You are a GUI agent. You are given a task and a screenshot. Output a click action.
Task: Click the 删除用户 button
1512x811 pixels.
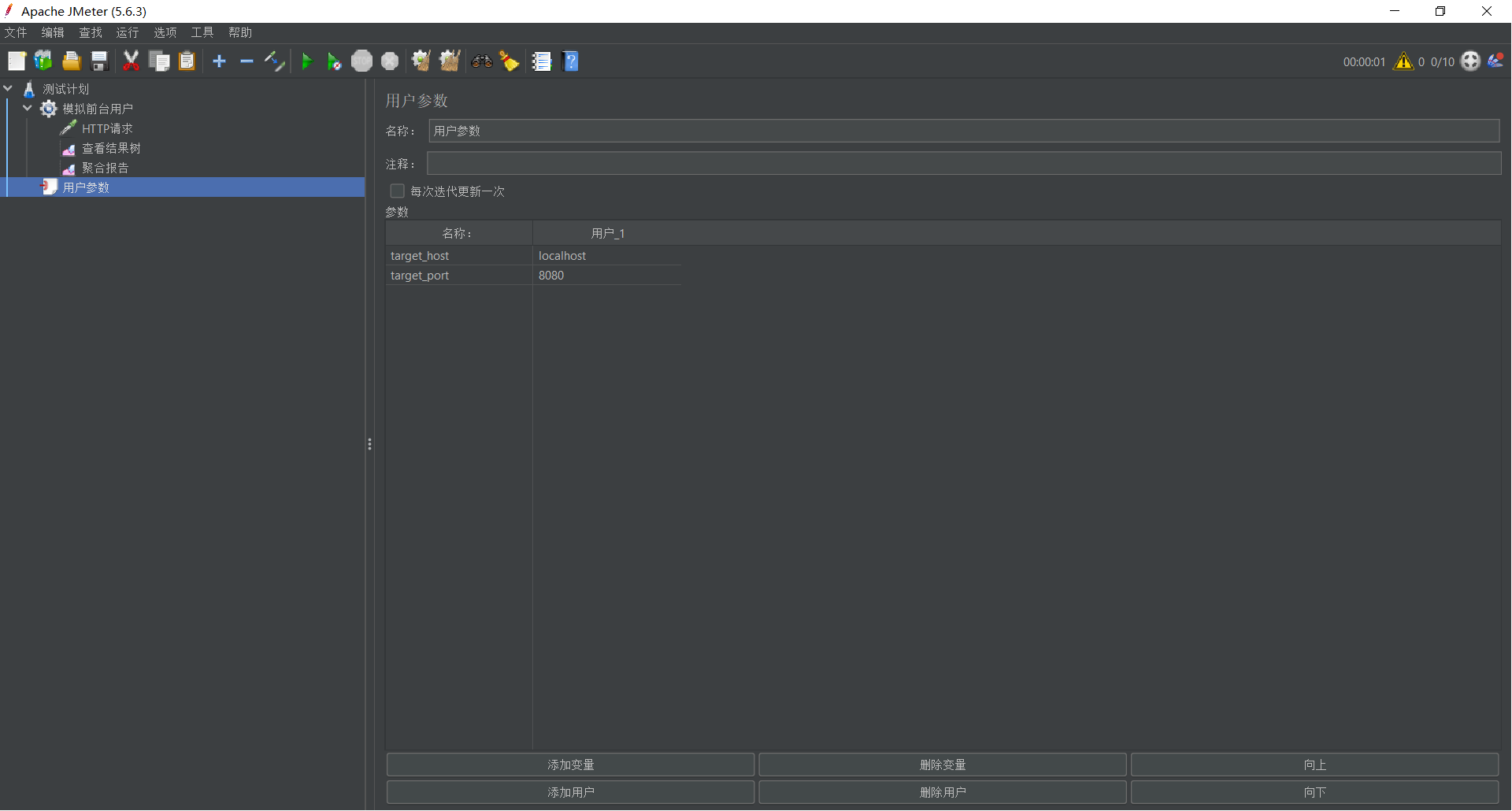point(942,792)
